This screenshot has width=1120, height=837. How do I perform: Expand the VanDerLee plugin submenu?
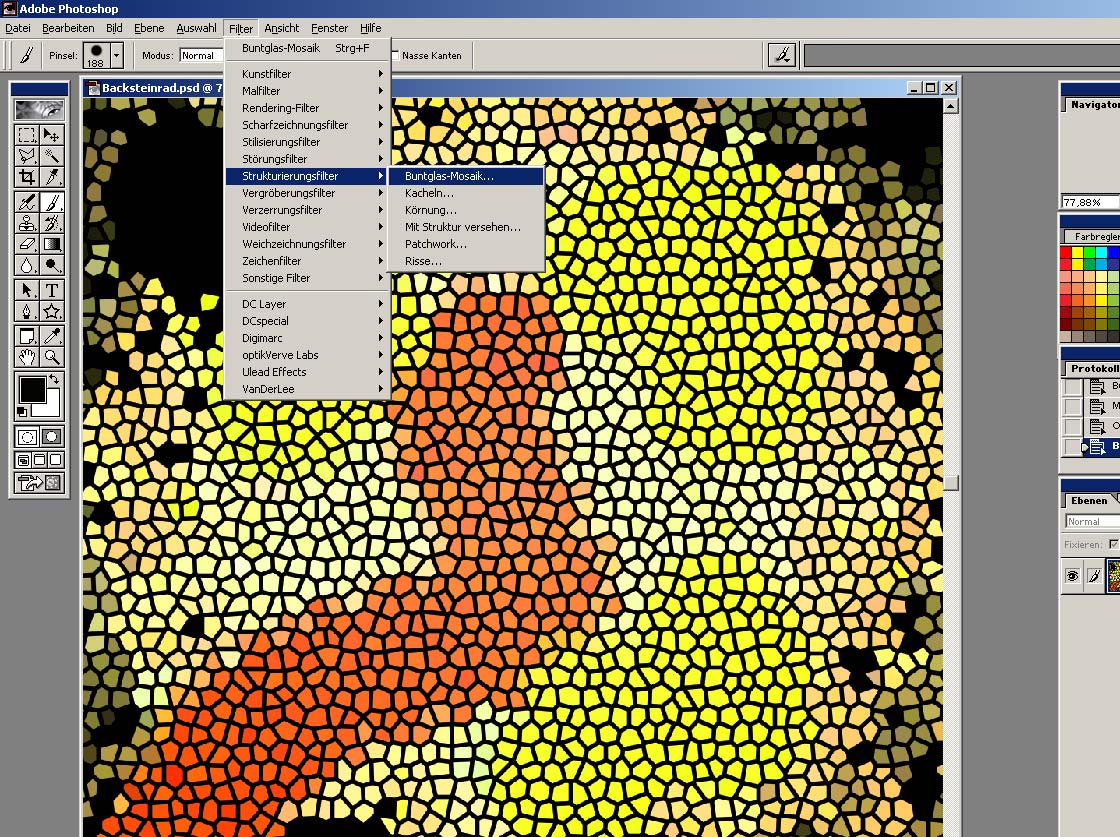(308, 389)
